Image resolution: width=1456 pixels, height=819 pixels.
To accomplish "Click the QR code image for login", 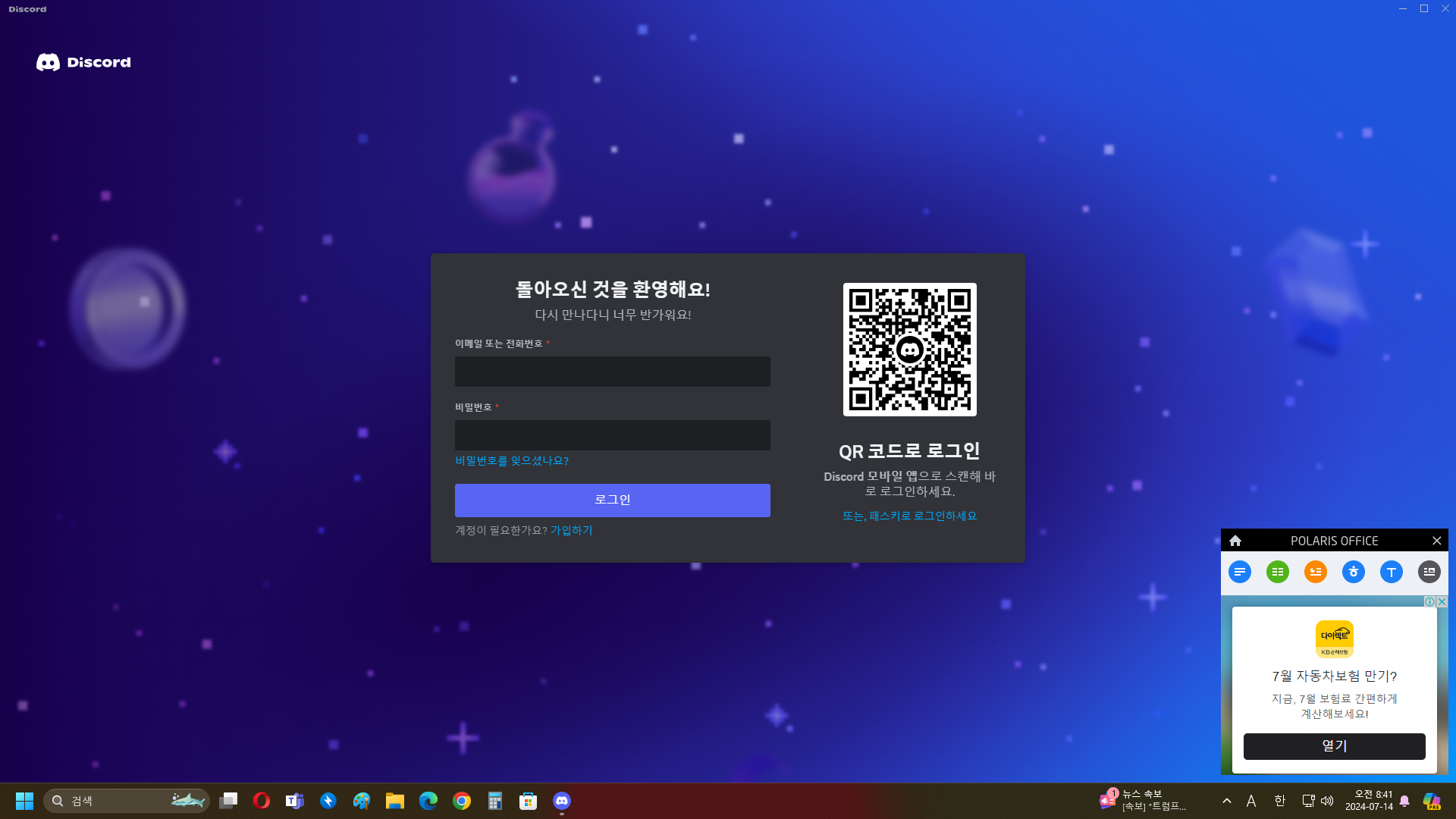I will (910, 350).
